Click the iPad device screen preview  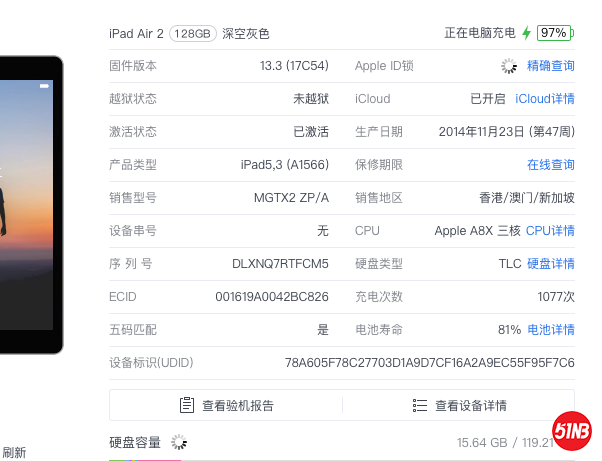click(26, 205)
